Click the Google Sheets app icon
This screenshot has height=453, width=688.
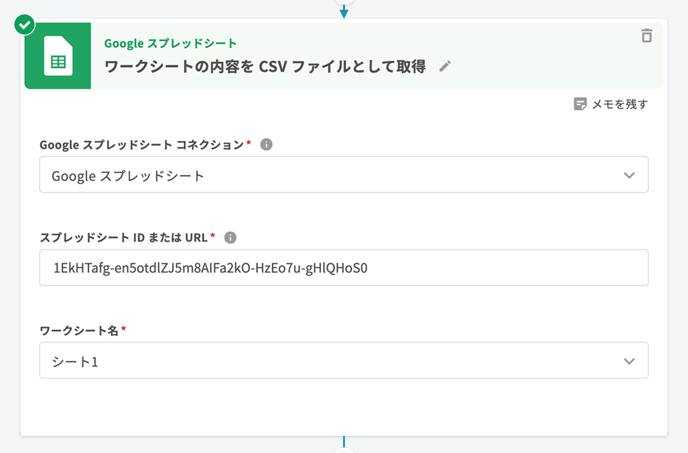pos(58,61)
